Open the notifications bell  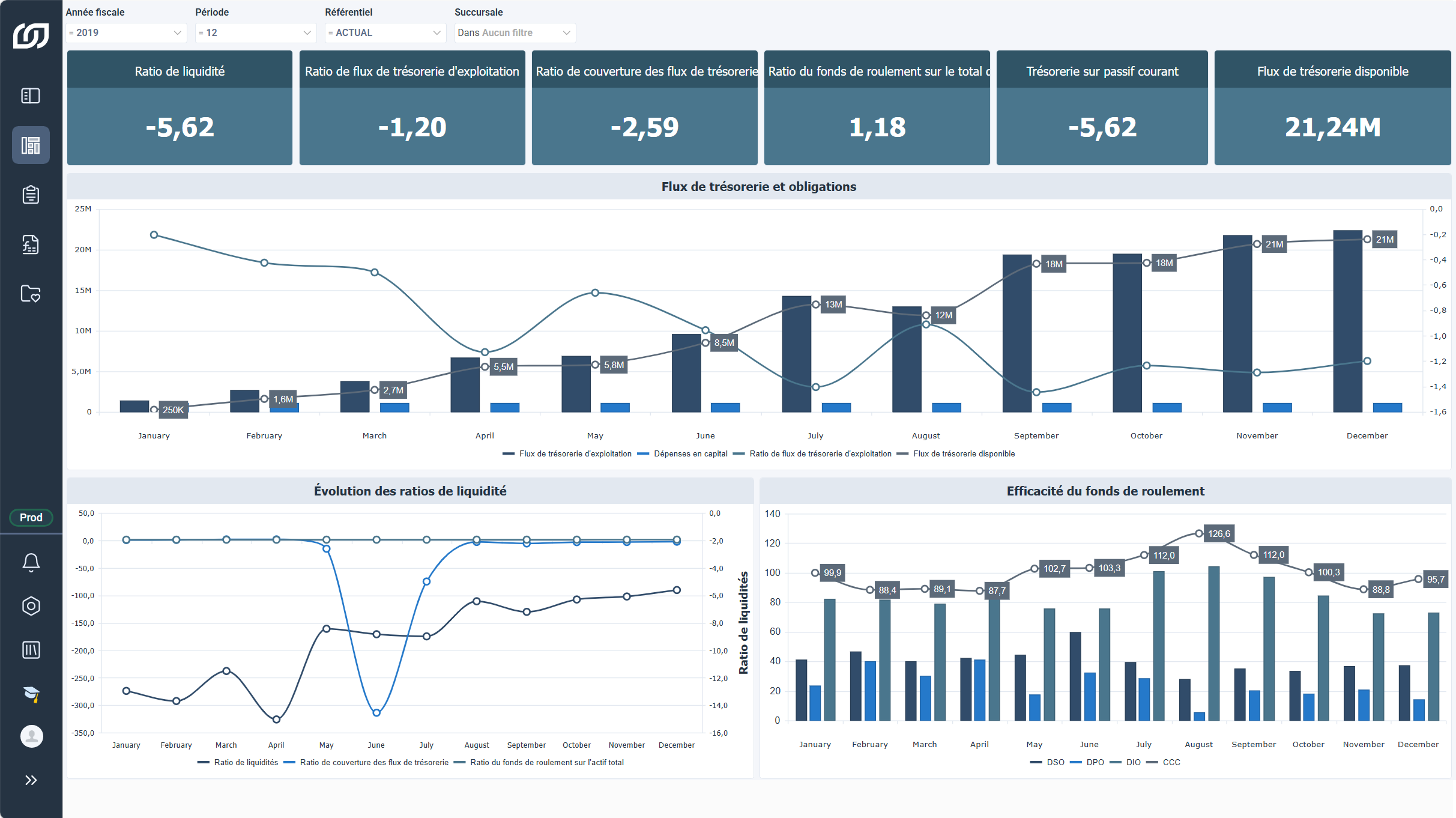[x=31, y=562]
